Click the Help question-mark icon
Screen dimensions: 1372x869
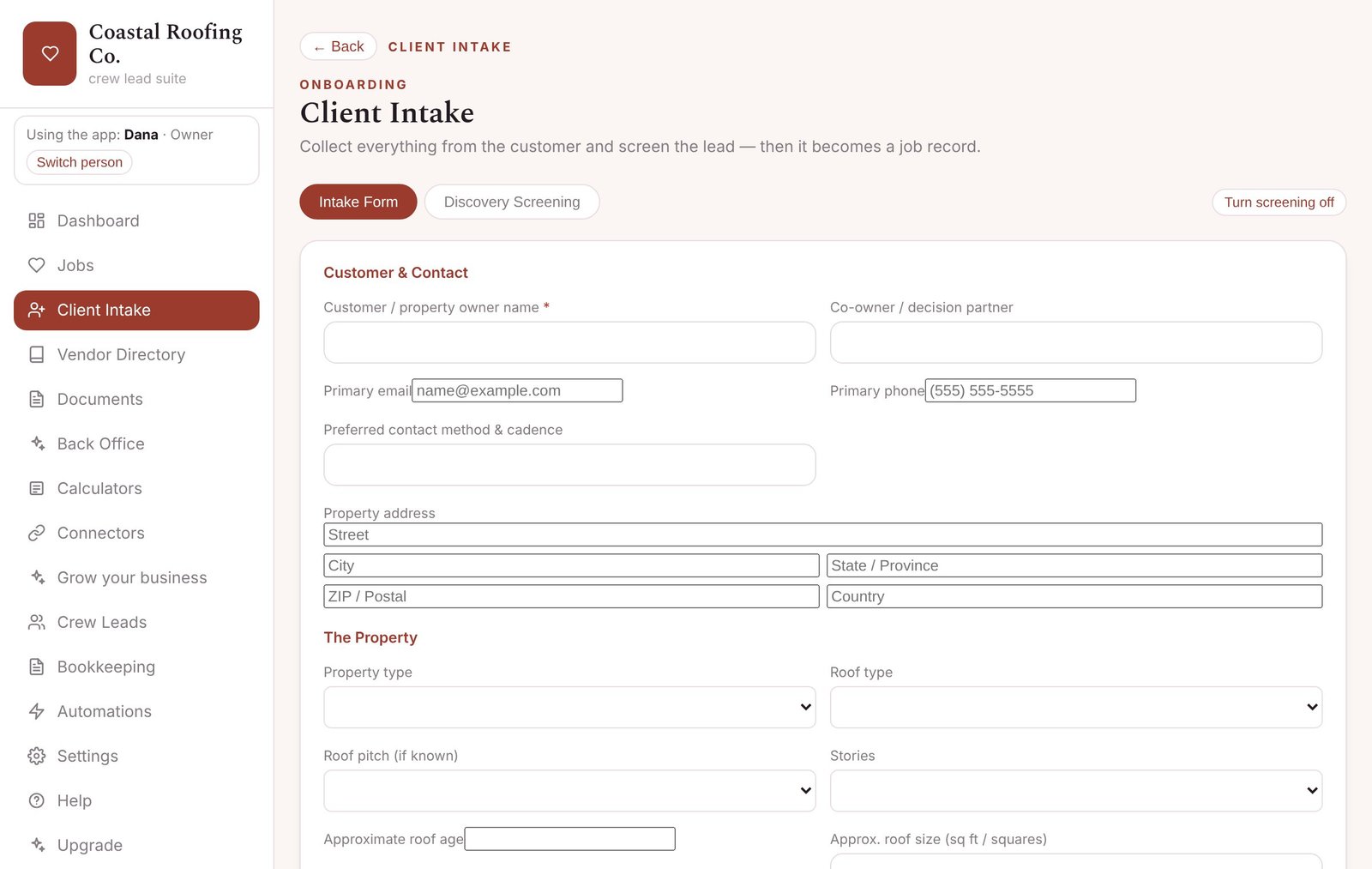coord(36,800)
